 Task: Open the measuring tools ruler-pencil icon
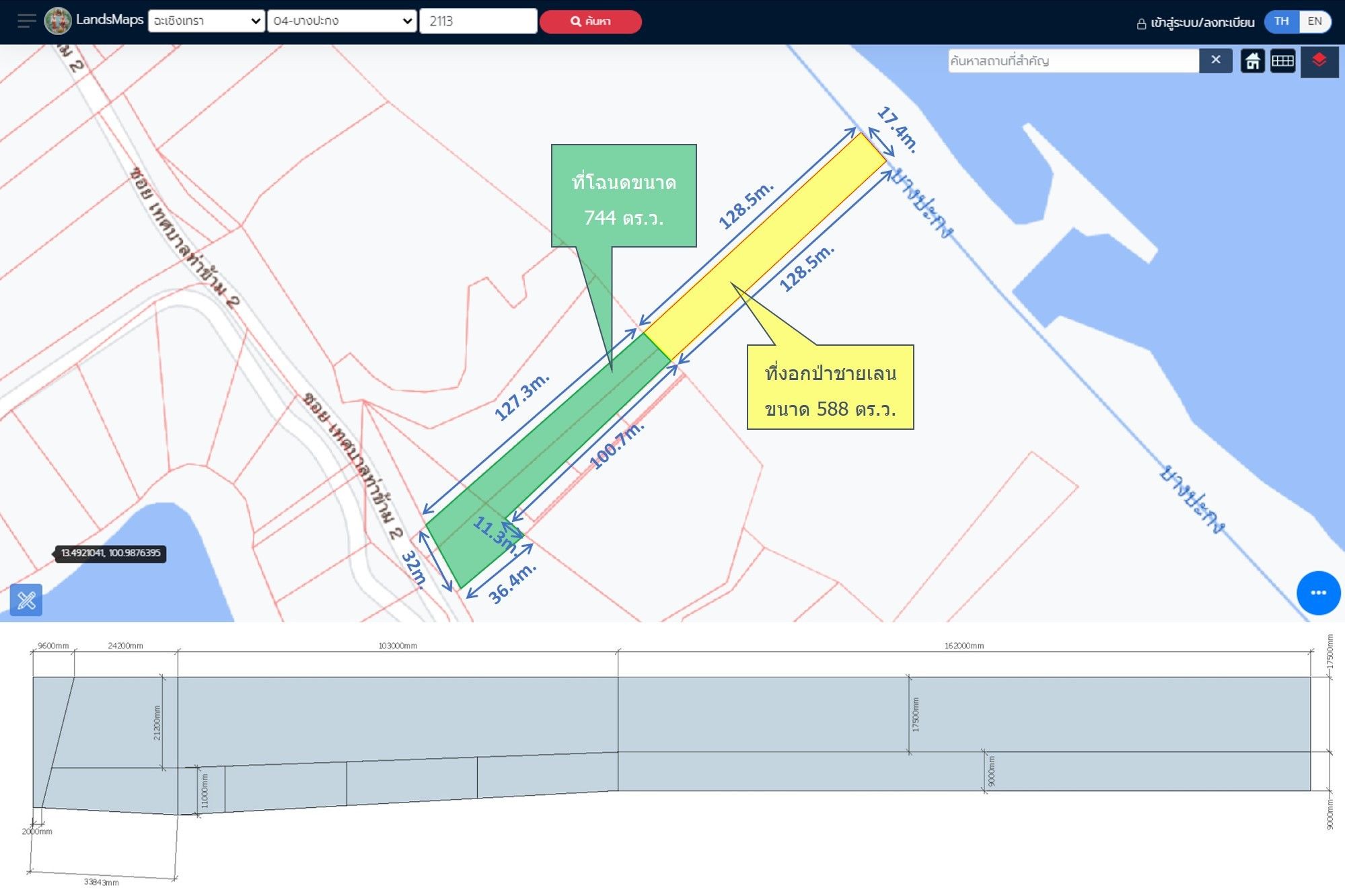[x=26, y=599]
